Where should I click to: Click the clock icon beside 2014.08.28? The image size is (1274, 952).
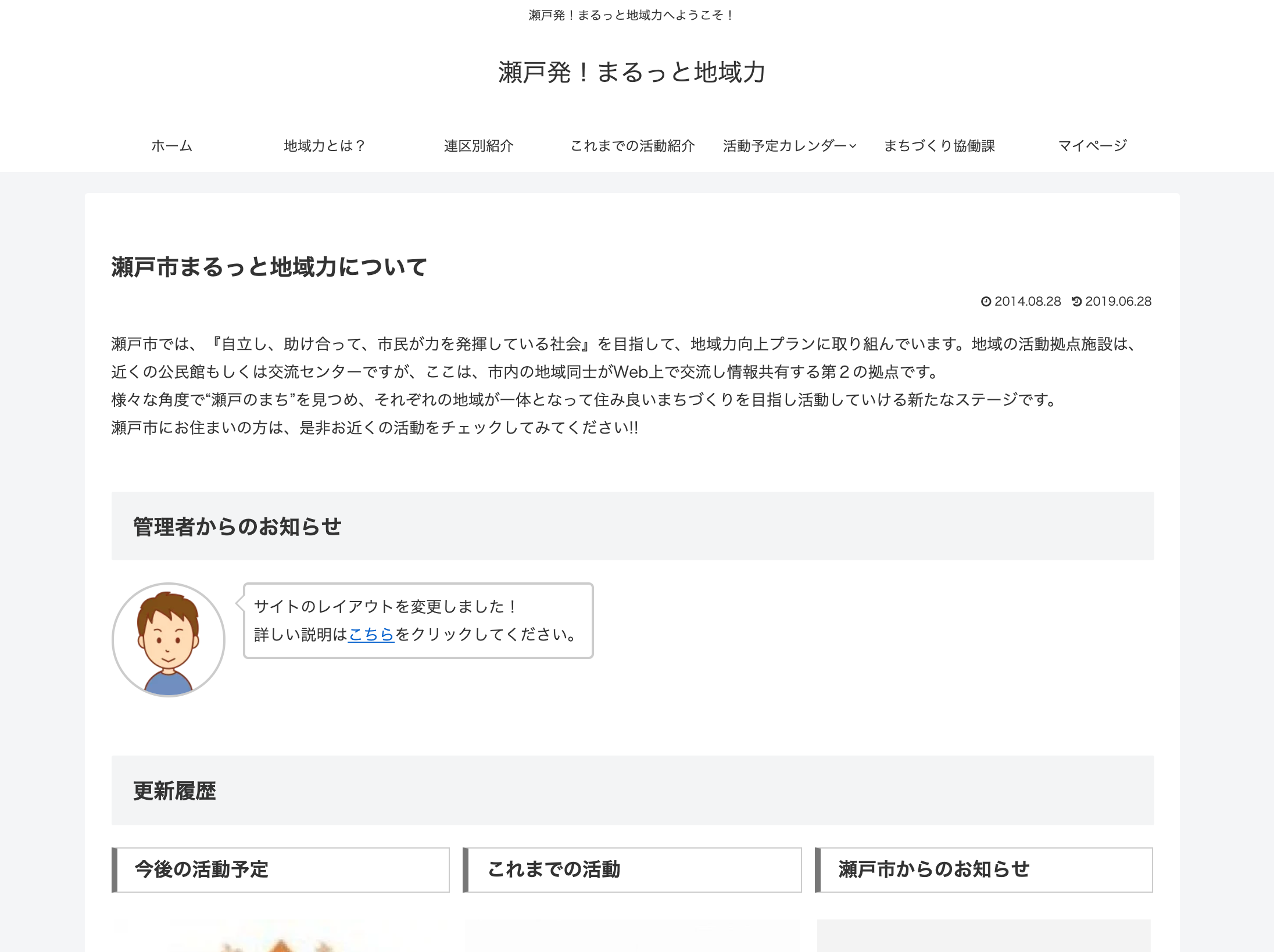click(986, 302)
